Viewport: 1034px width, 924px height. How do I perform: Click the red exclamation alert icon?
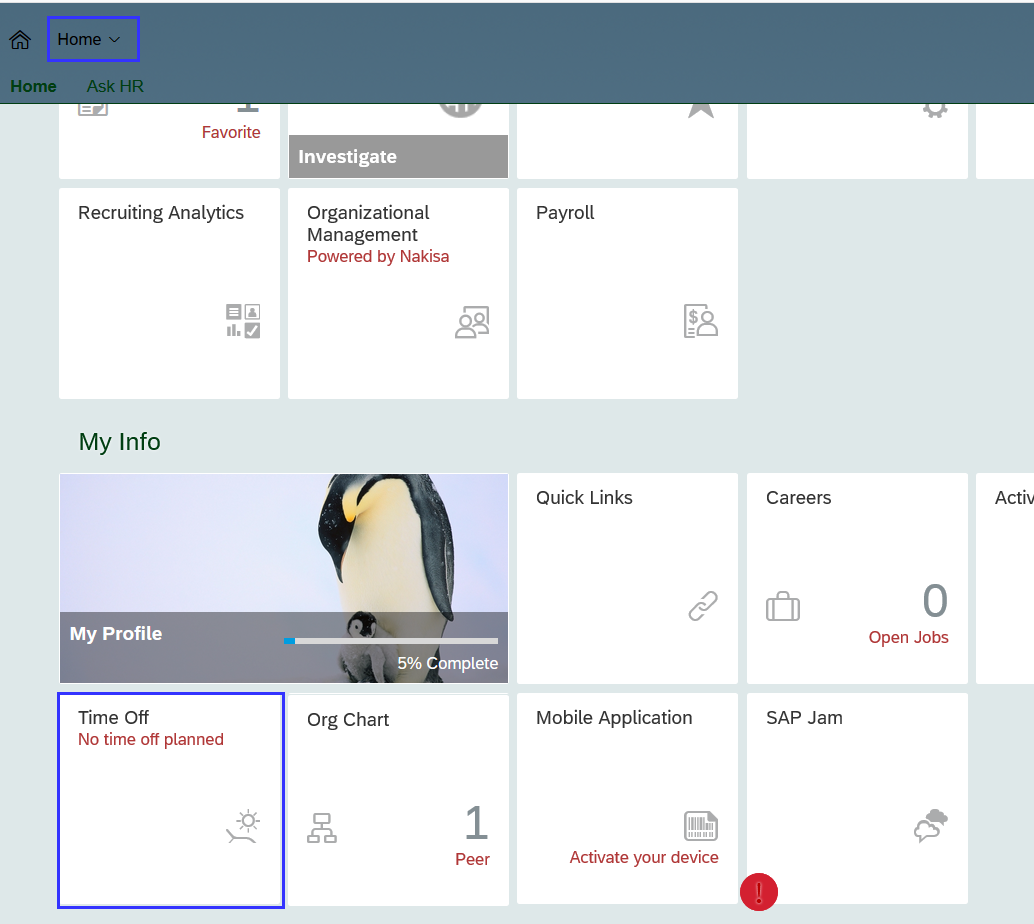[758, 892]
